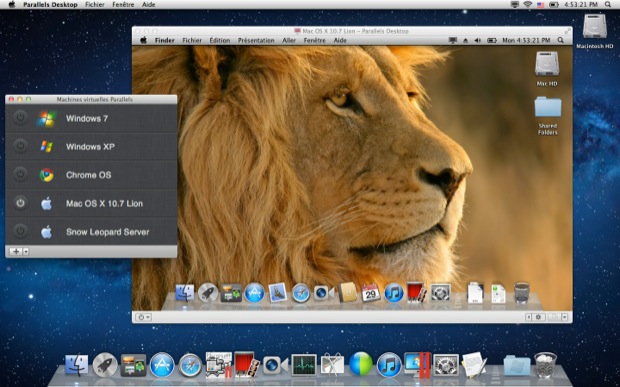Select Chrome OS virtual machine entry
This screenshot has height=387, width=620.
[91, 175]
